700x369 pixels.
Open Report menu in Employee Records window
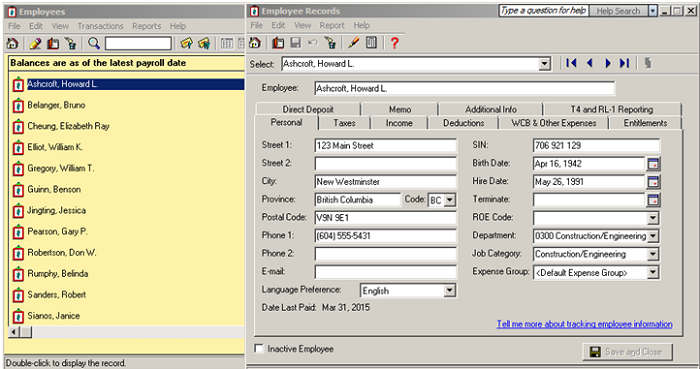coord(332,25)
